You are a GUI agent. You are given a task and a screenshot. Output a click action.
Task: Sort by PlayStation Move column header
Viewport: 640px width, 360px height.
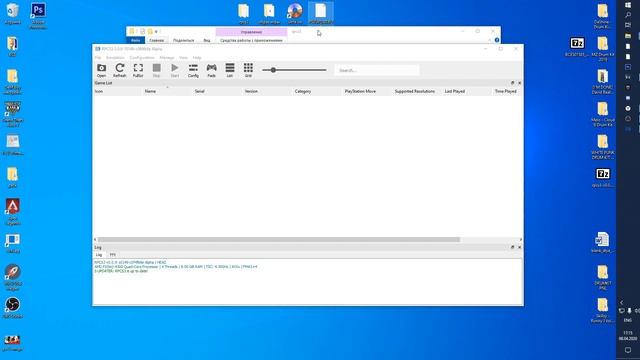[360, 91]
